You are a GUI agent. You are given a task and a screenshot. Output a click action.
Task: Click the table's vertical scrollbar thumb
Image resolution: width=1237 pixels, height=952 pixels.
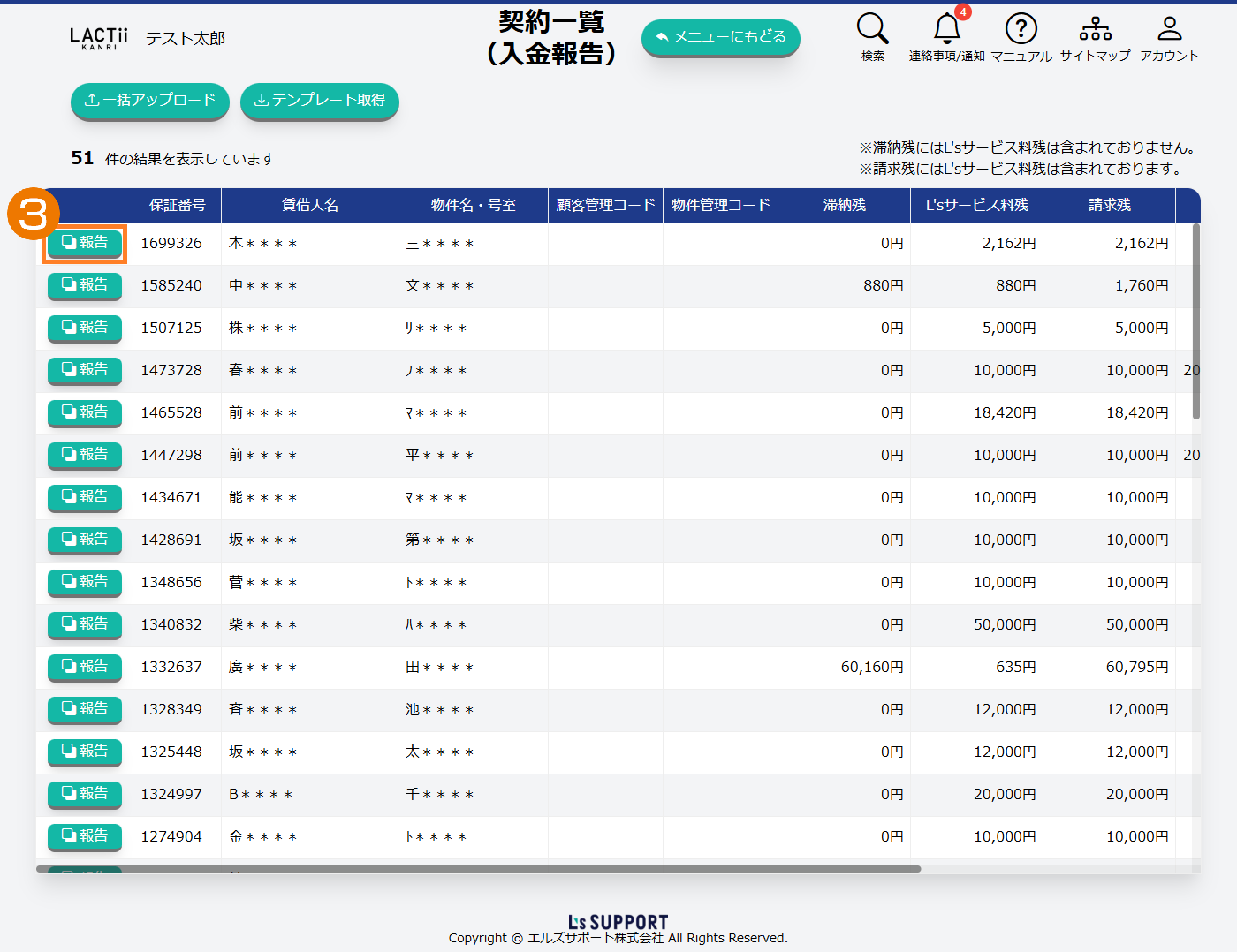pyautogui.click(x=1195, y=322)
